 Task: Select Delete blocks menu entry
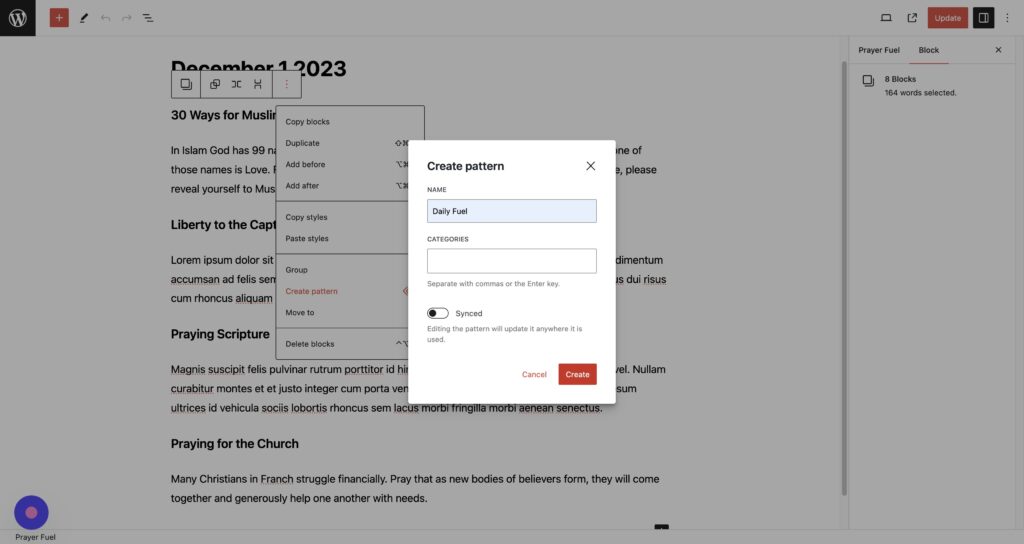pyautogui.click(x=310, y=344)
